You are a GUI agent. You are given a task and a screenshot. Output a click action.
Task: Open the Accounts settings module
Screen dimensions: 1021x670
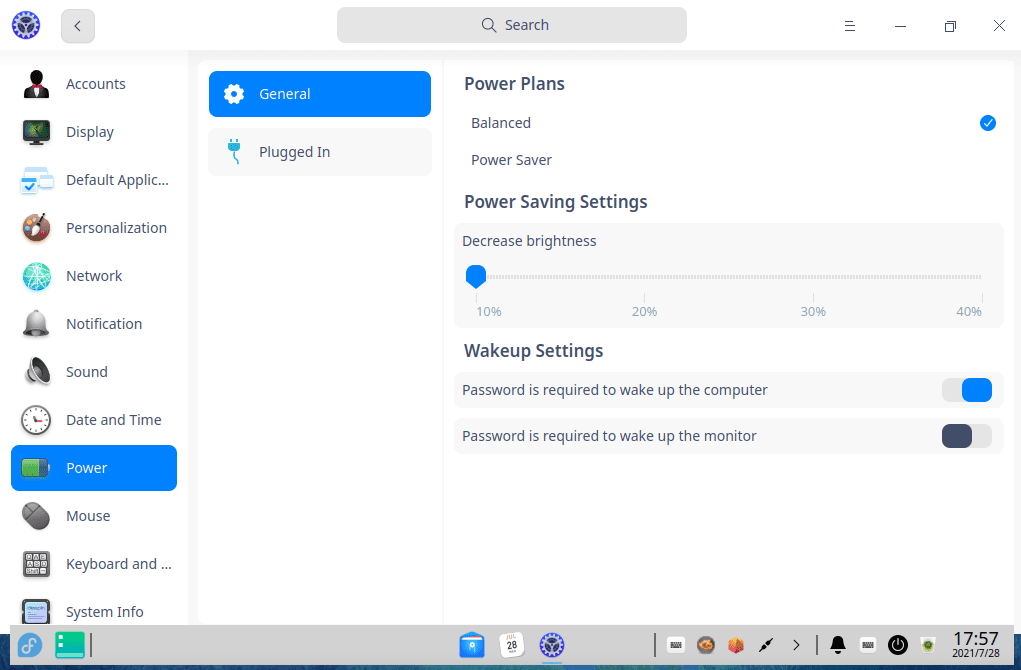click(94, 84)
